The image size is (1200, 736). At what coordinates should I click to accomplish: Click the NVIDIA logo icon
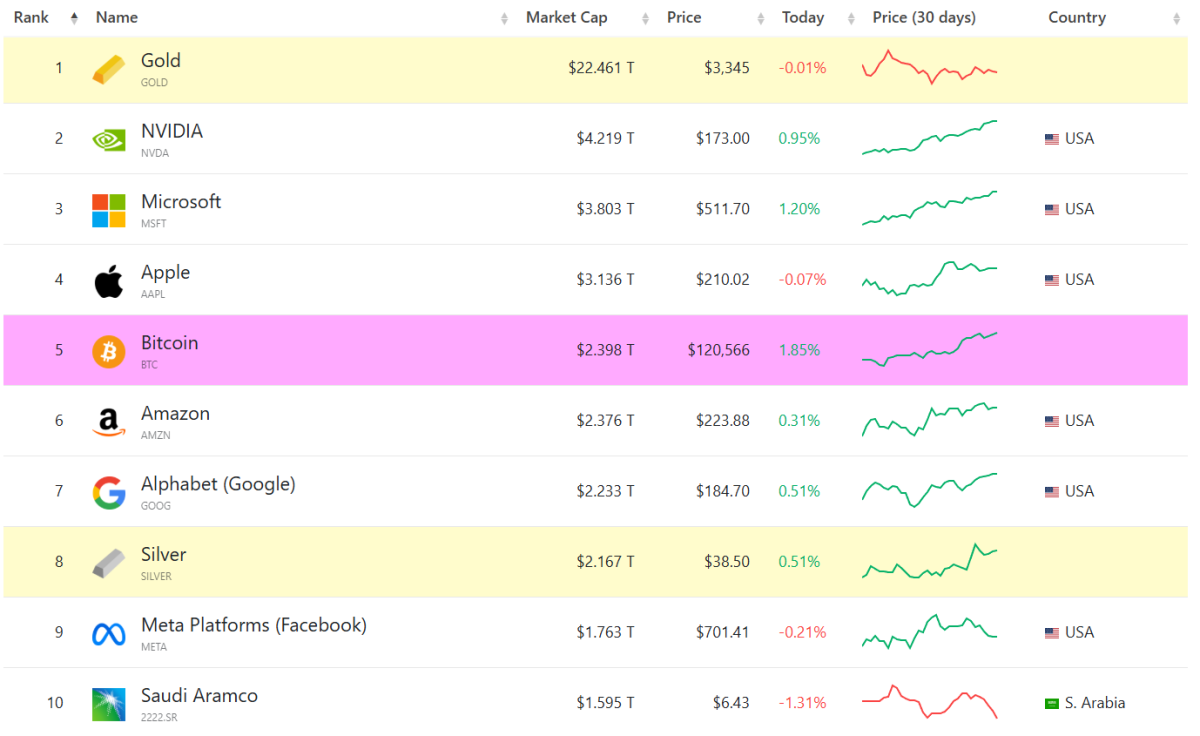109,140
